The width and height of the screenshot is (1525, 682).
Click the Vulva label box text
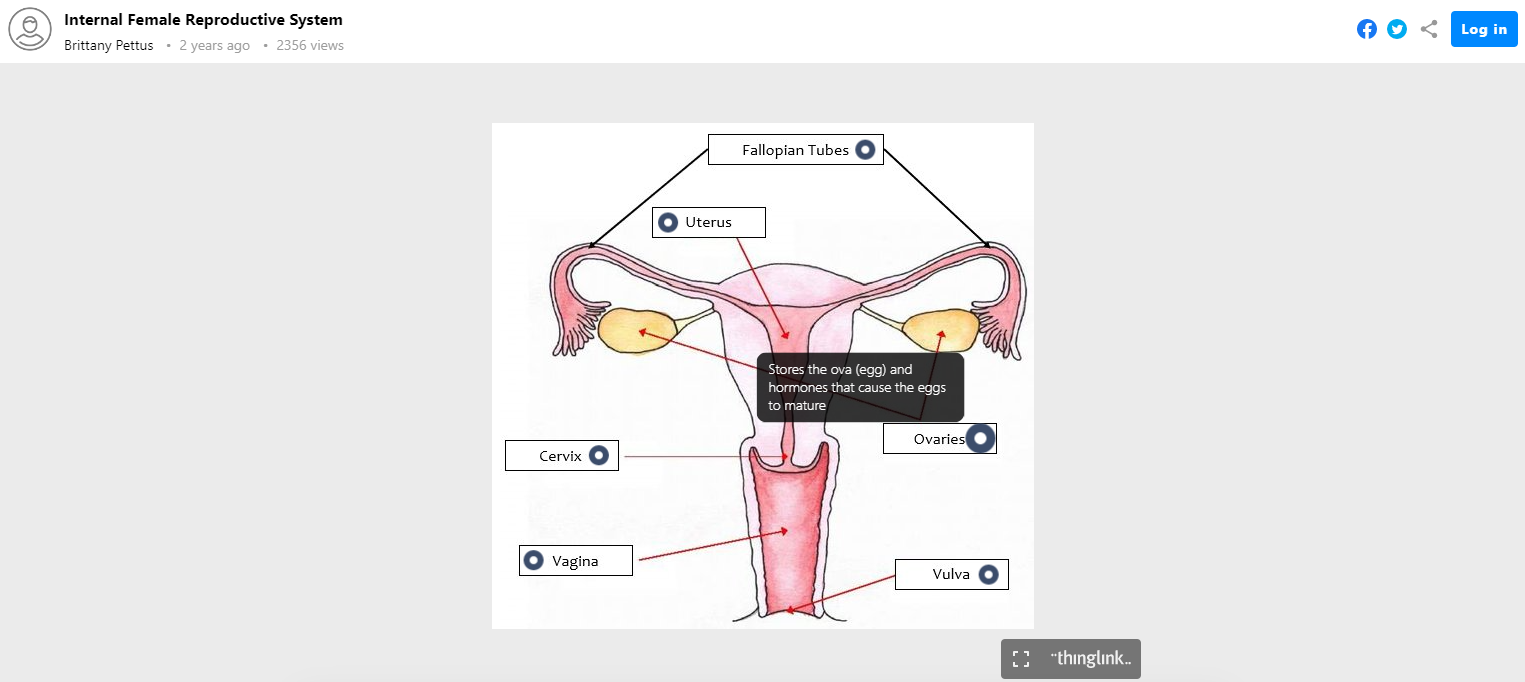coord(951,574)
